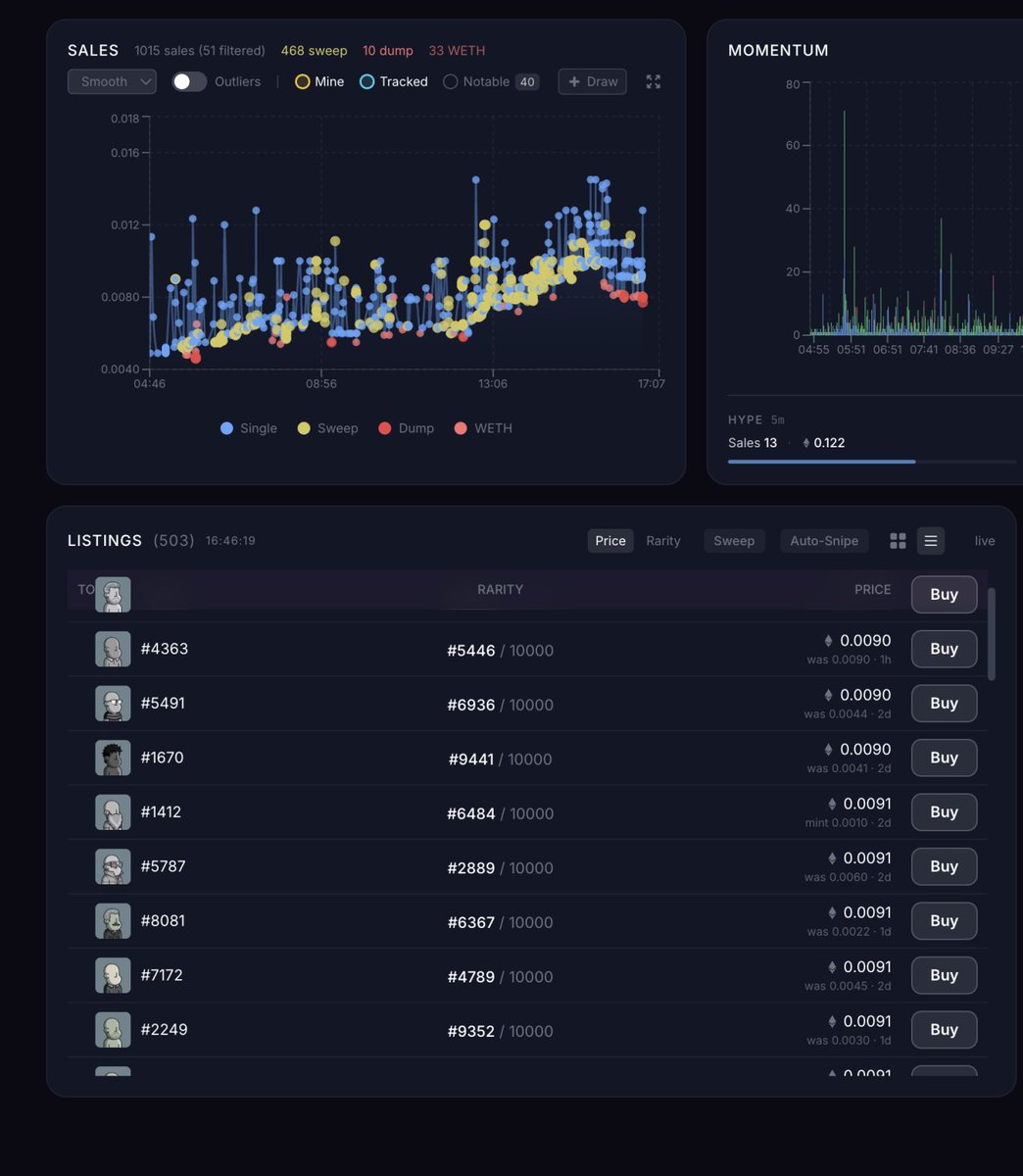The image size is (1023, 1176).
Task: Sort listings by Rarity tab
Action: click(663, 540)
